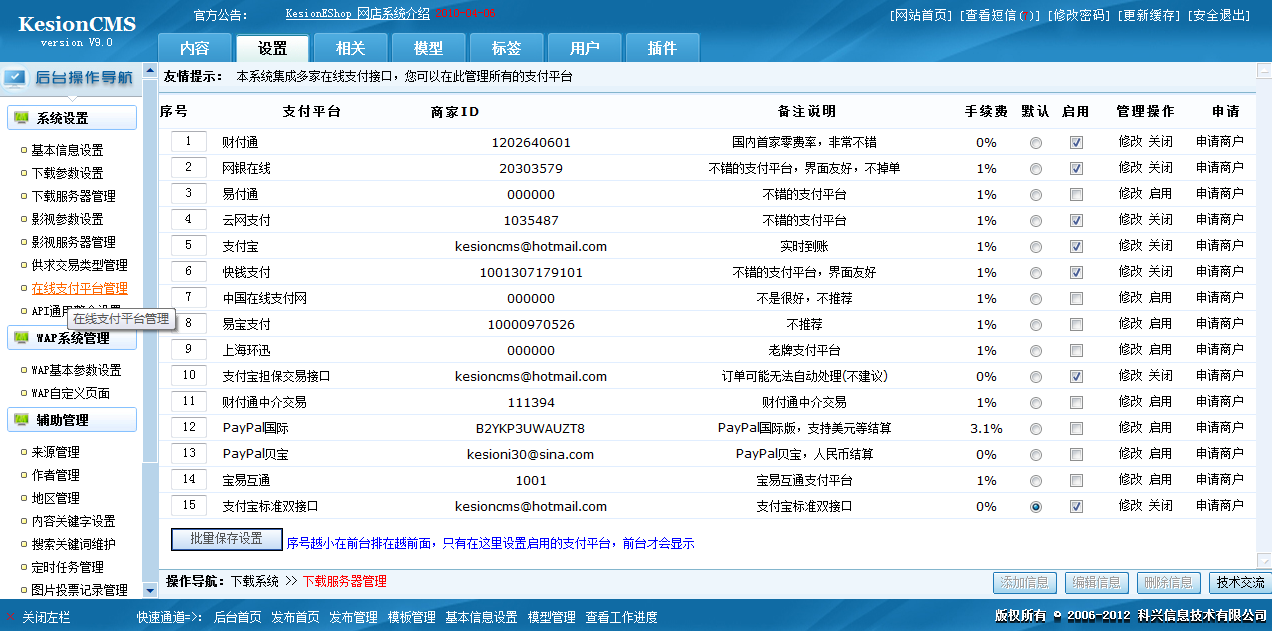Open the 模型 tab
The height and width of the screenshot is (631, 1272).
[x=429, y=48]
